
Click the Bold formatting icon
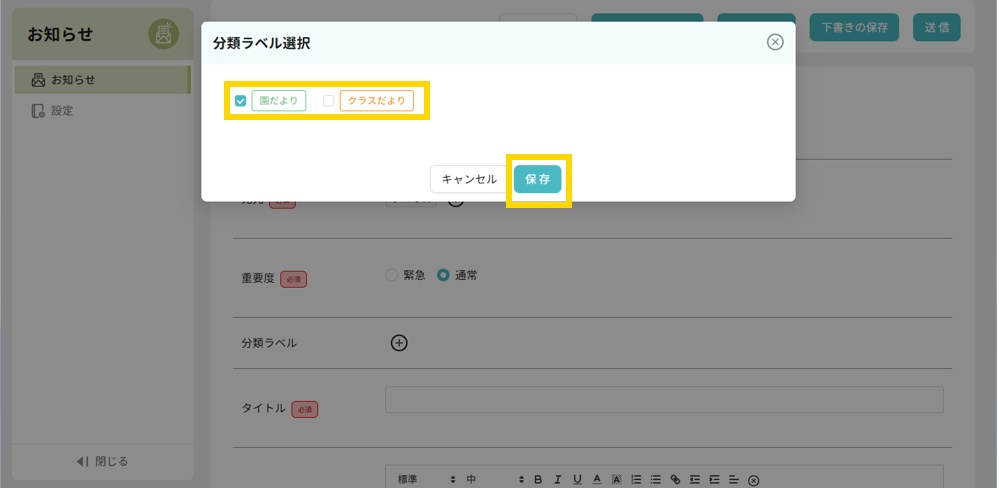(538, 480)
